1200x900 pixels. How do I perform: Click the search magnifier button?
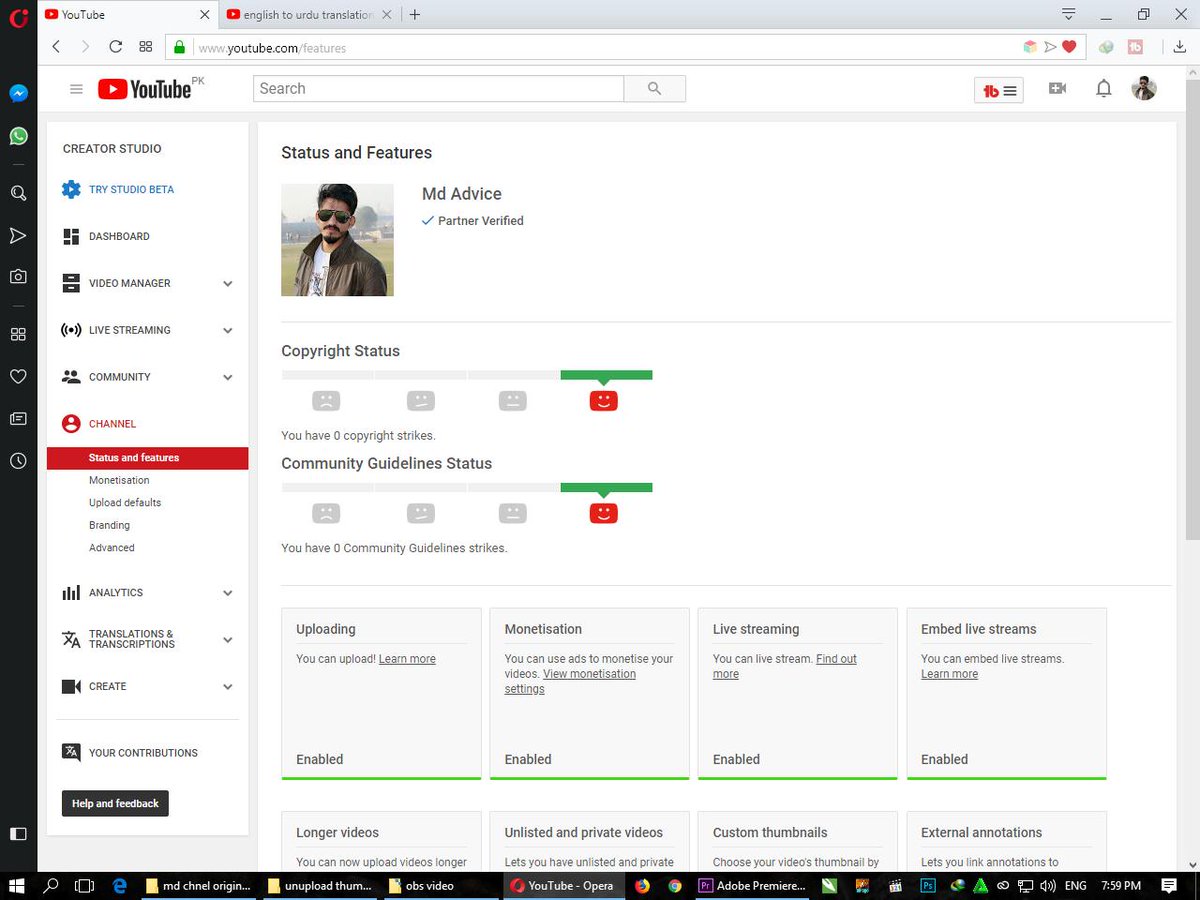(x=654, y=89)
